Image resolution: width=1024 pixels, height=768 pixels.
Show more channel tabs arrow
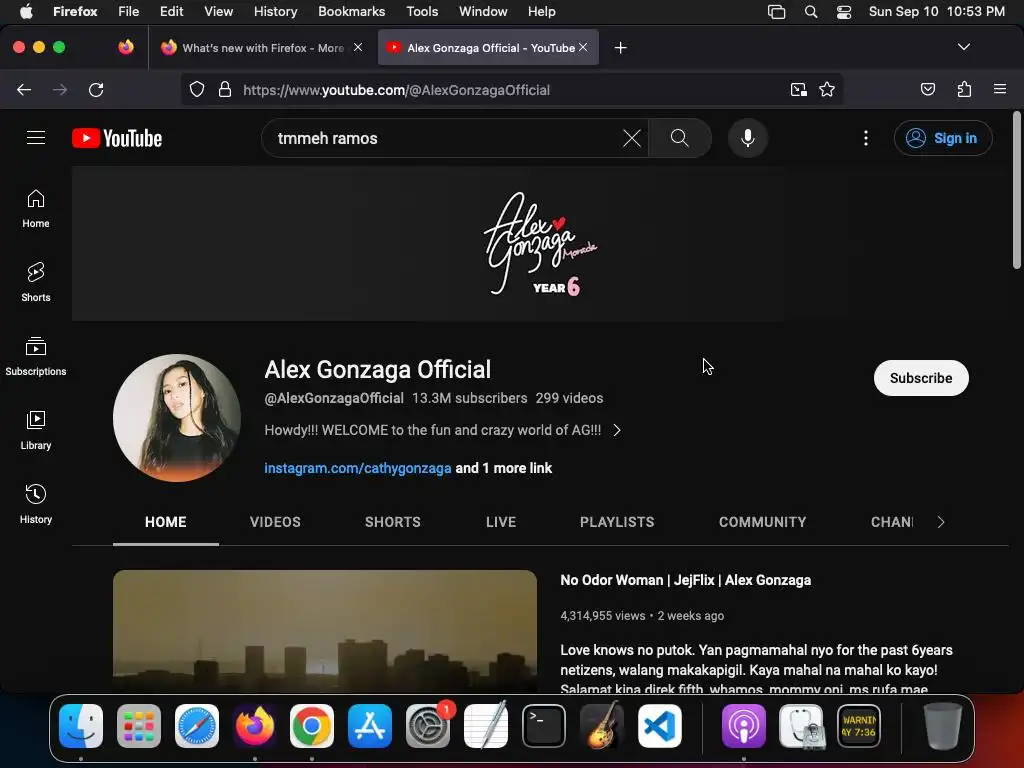[940, 522]
